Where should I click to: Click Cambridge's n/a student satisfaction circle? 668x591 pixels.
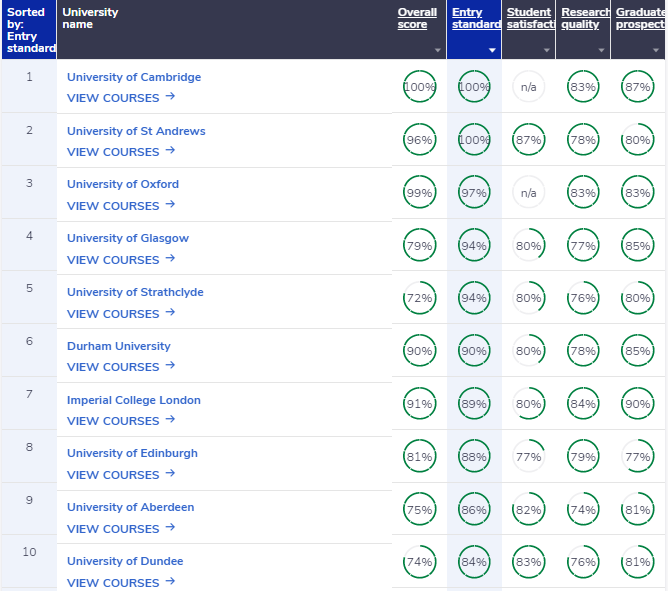pos(529,86)
